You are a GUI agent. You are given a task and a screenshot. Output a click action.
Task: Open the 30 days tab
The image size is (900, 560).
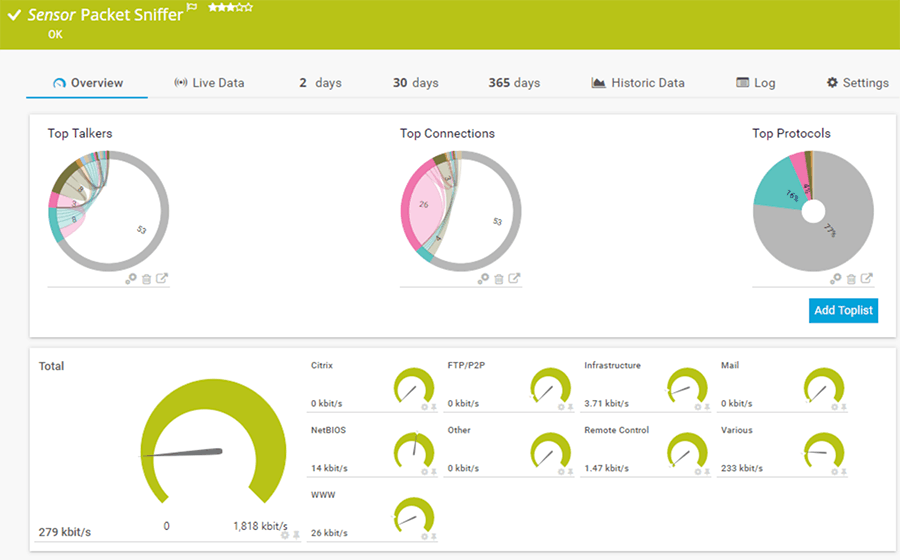416,83
